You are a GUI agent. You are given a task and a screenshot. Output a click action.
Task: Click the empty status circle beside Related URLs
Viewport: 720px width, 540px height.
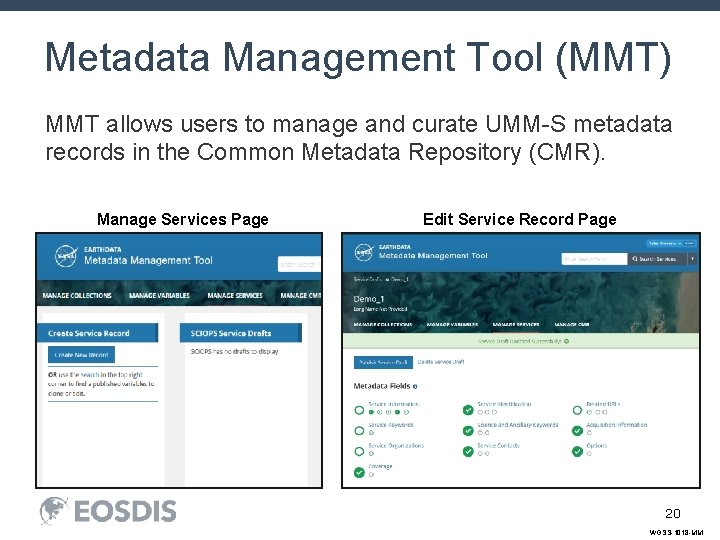tap(577, 410)
